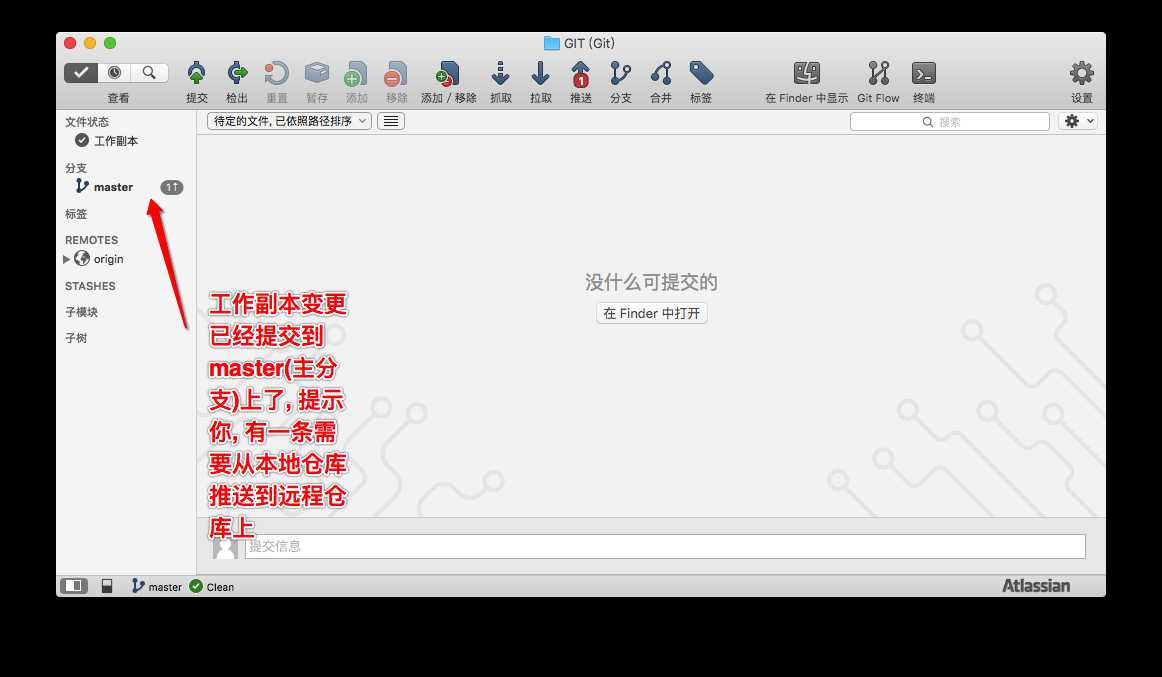Toggle sidebar with the status bar icon
1162x677 pixels.
74,586
